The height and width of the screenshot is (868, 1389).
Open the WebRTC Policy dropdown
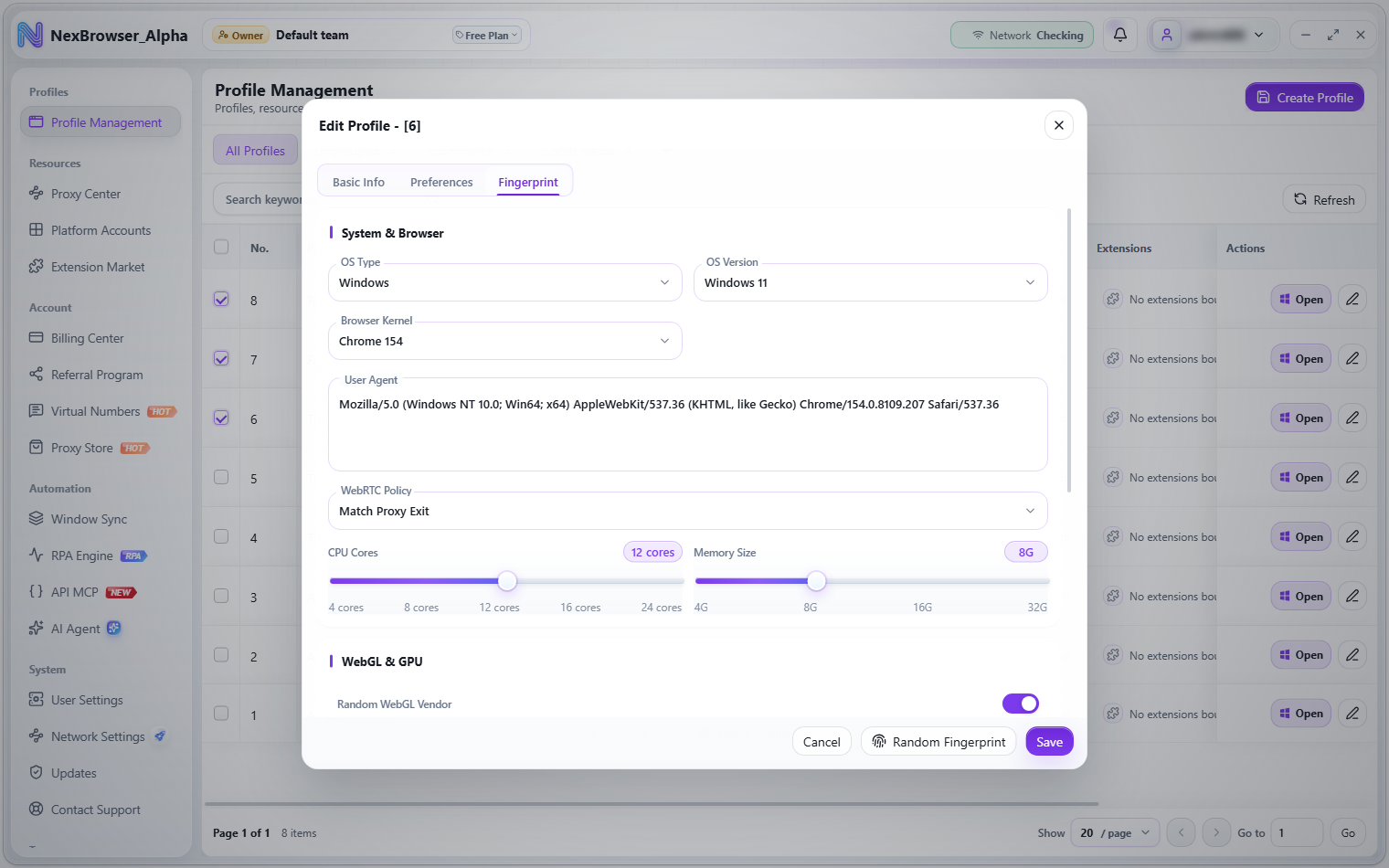click(688, 511)
